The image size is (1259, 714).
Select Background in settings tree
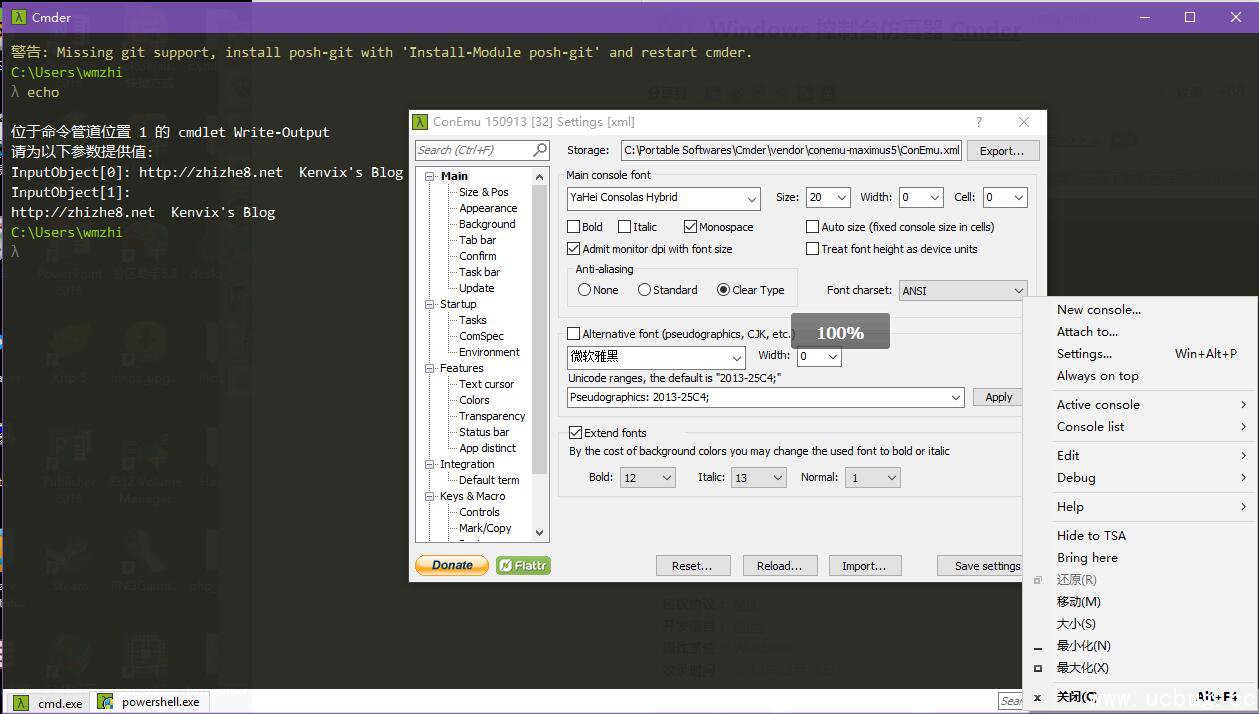point(487,224)
